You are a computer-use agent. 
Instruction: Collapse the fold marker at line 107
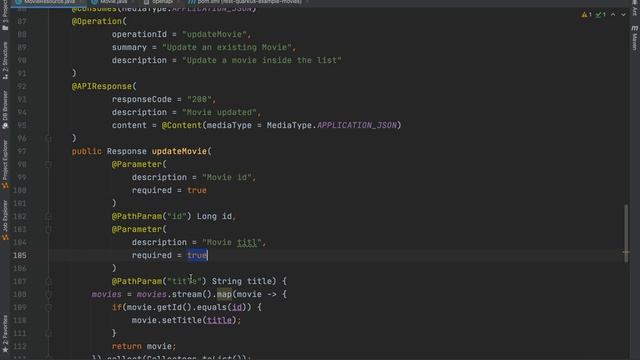click(x=48, y=281)
